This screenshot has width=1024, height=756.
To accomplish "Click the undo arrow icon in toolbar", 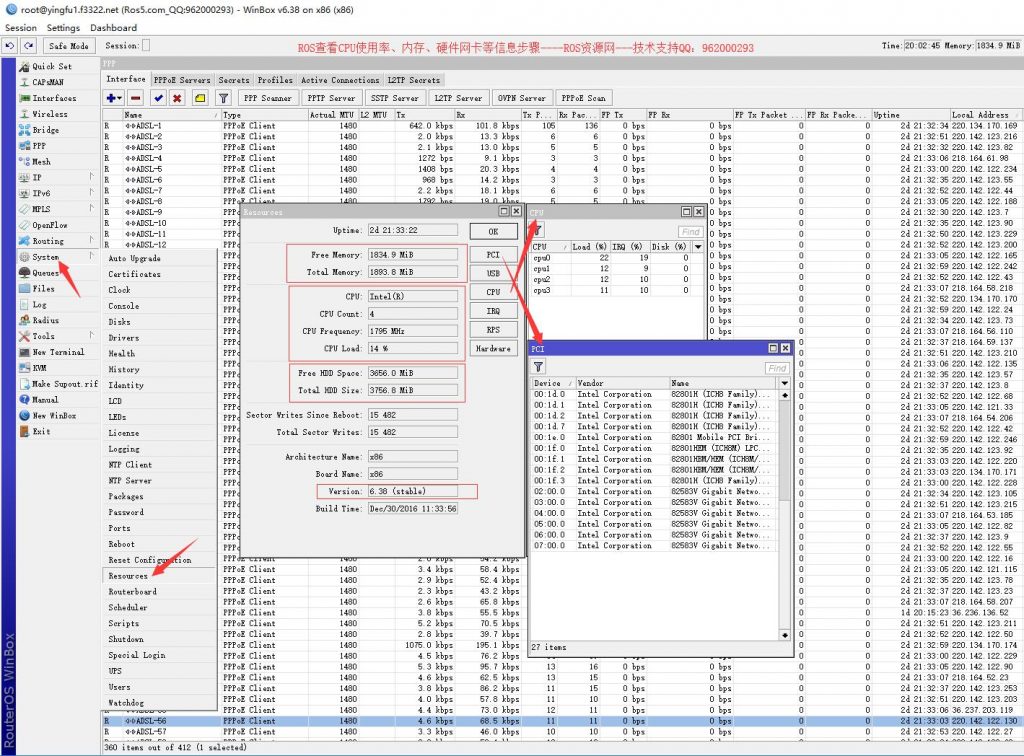I will tap(10, 46).
